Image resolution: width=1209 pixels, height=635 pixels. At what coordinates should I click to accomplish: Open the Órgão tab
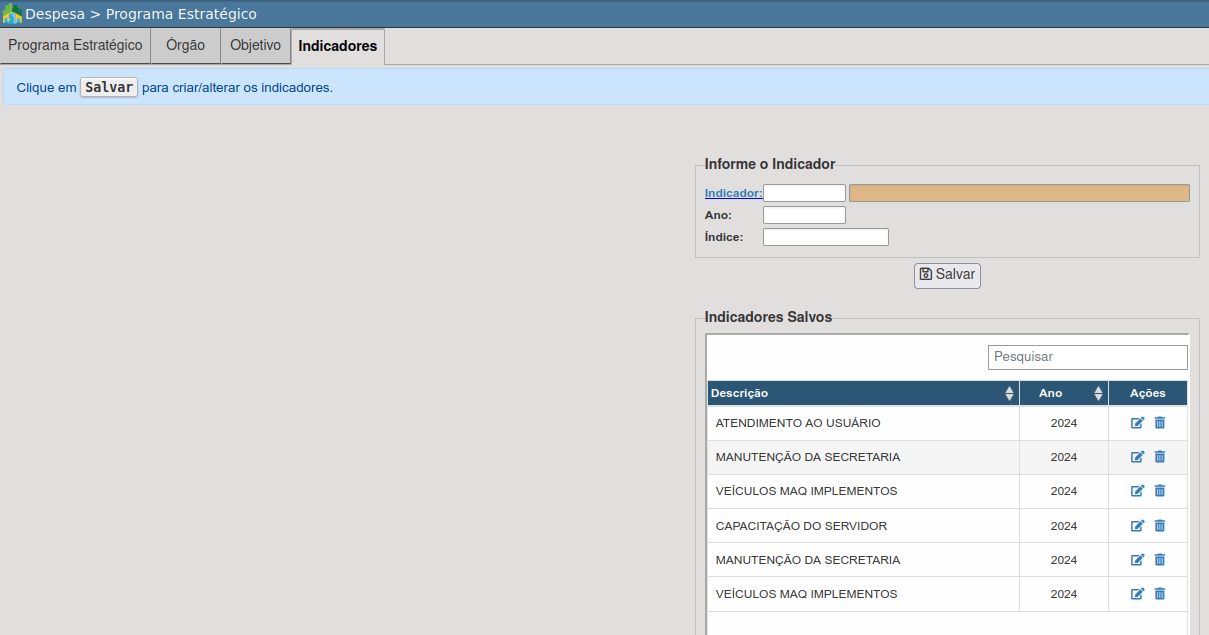(x=185, y=46)
